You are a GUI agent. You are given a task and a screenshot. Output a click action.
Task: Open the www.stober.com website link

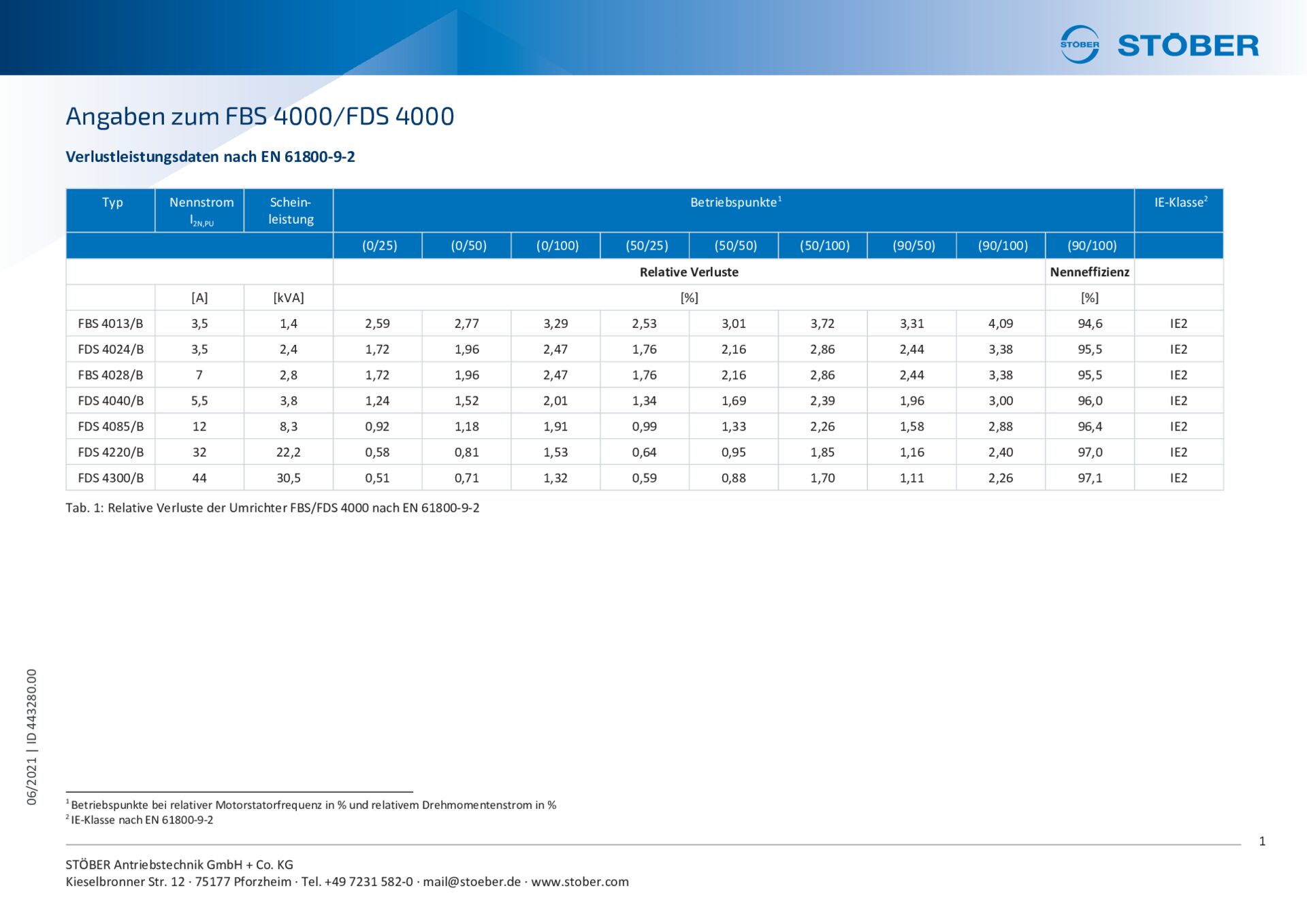tap(580, 882)
